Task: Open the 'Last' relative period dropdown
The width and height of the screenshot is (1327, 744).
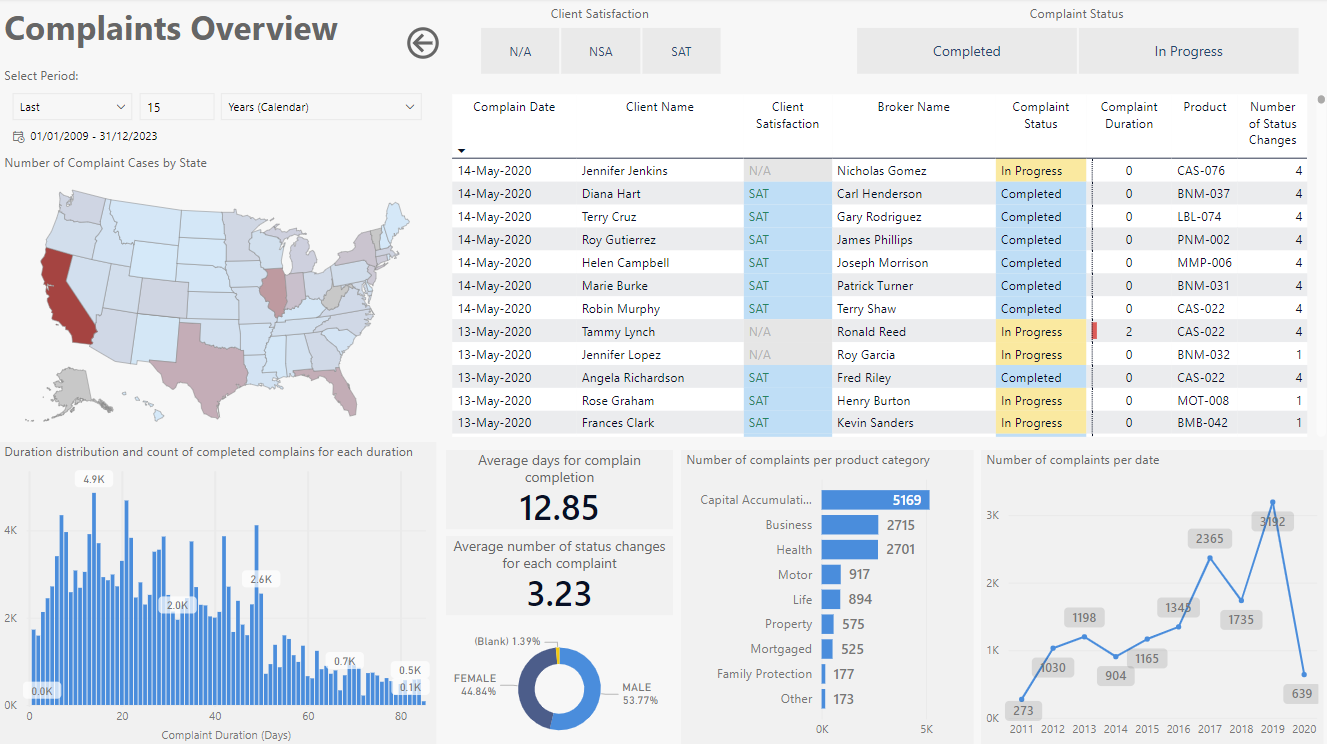Action: pos(73,107)
